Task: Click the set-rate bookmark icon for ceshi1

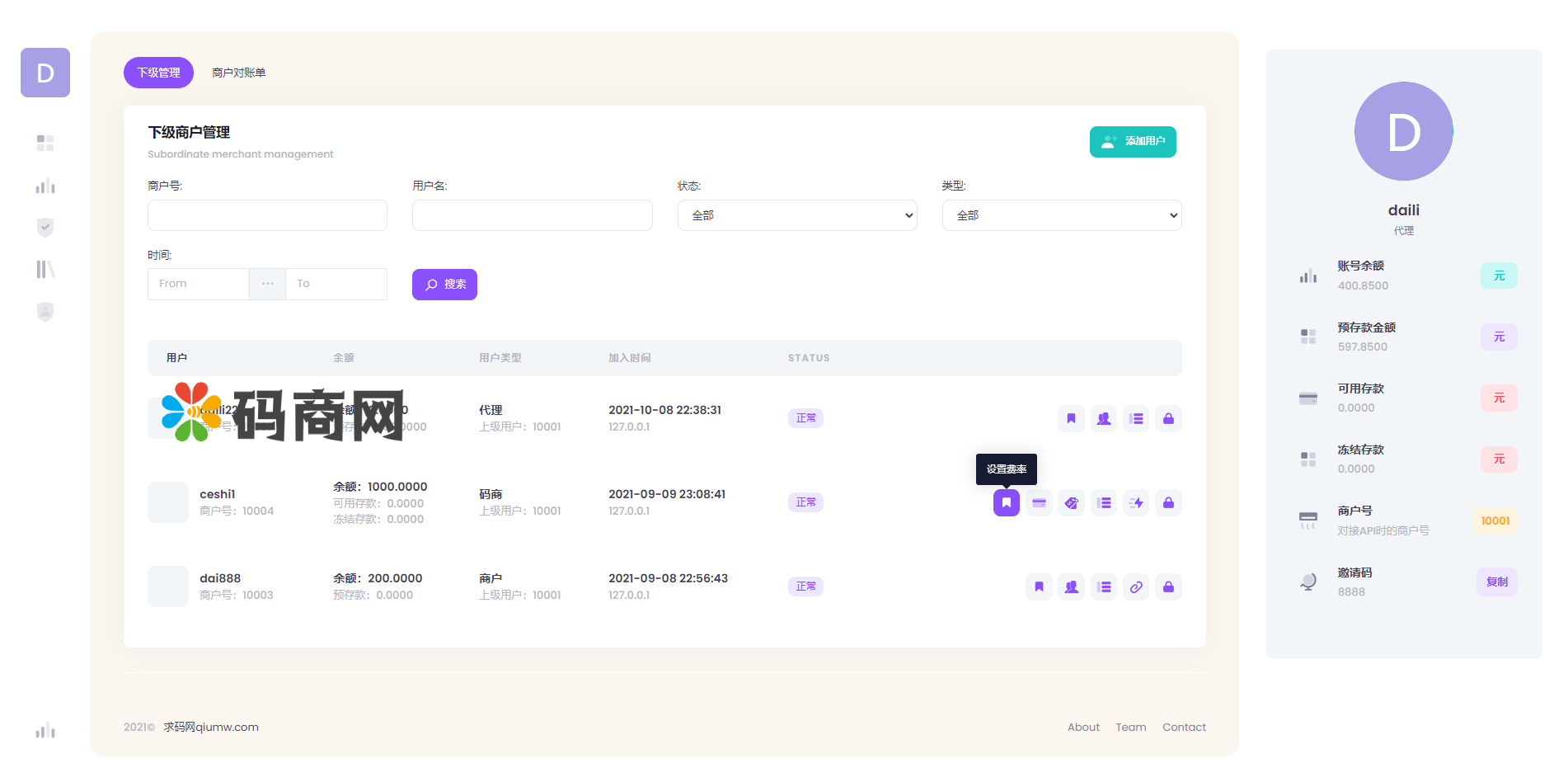Action: tap(1006, 502)
